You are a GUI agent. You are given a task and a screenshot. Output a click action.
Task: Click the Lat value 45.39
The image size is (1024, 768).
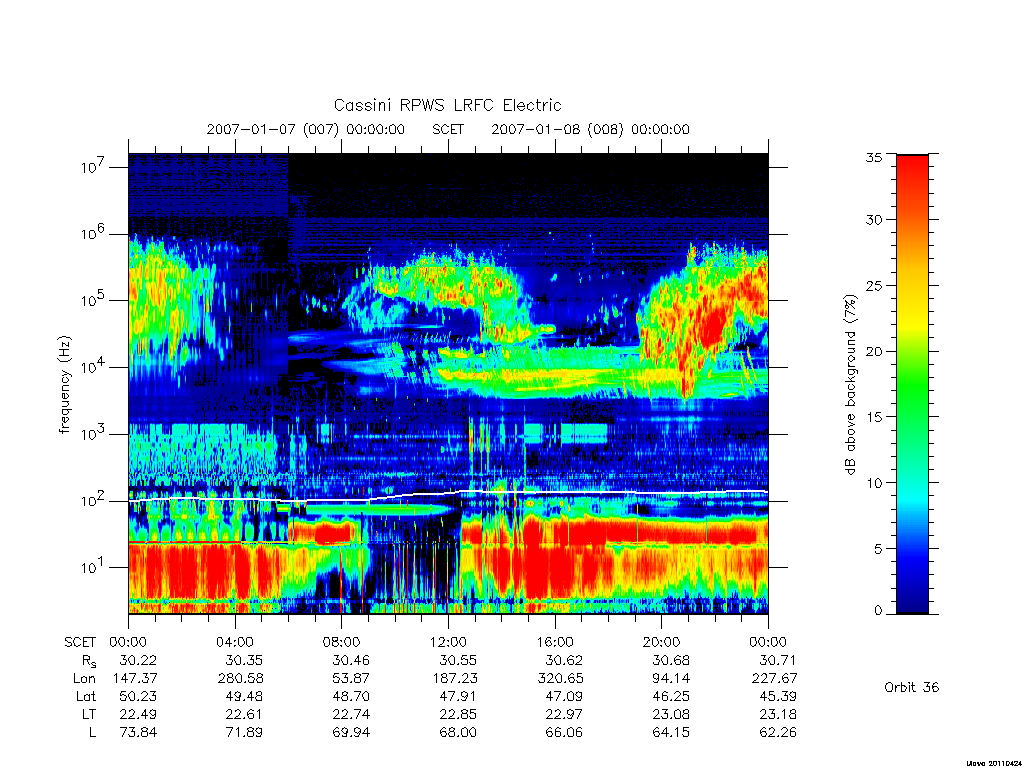778,696
